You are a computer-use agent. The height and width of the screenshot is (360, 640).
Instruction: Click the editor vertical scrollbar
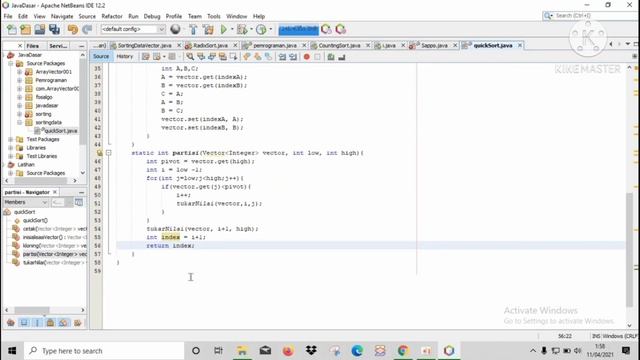[629, 249]
